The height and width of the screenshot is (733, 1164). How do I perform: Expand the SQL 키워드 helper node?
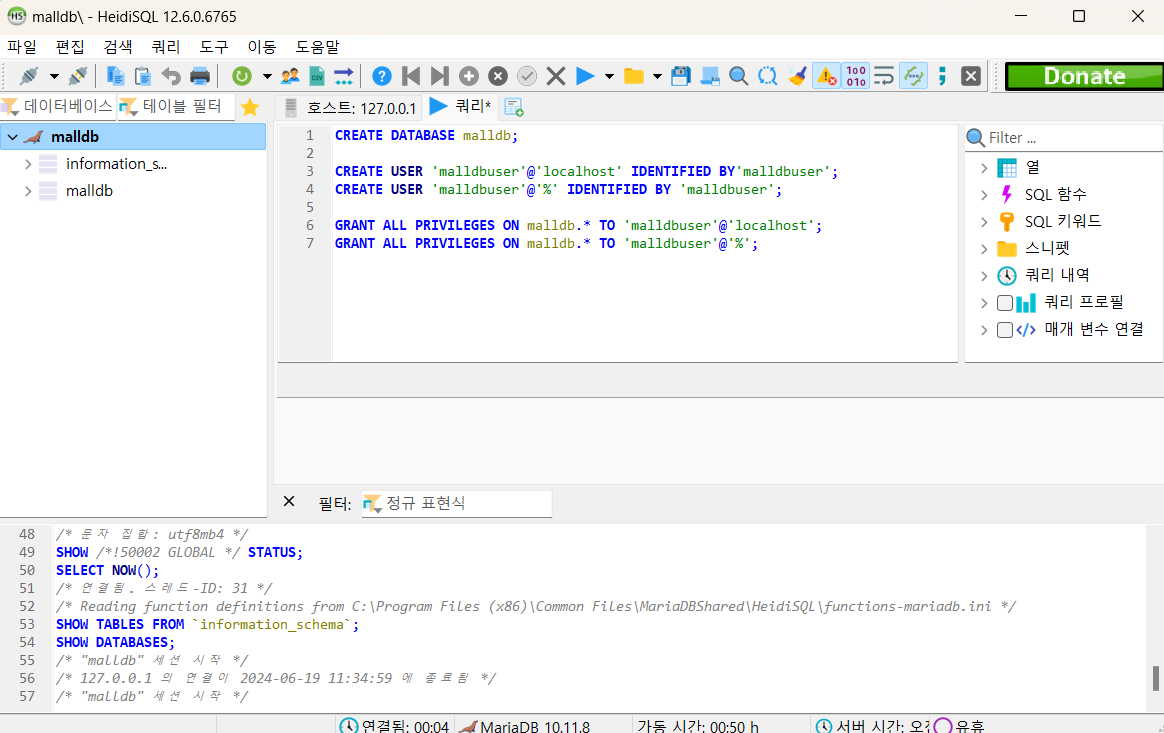984,221
